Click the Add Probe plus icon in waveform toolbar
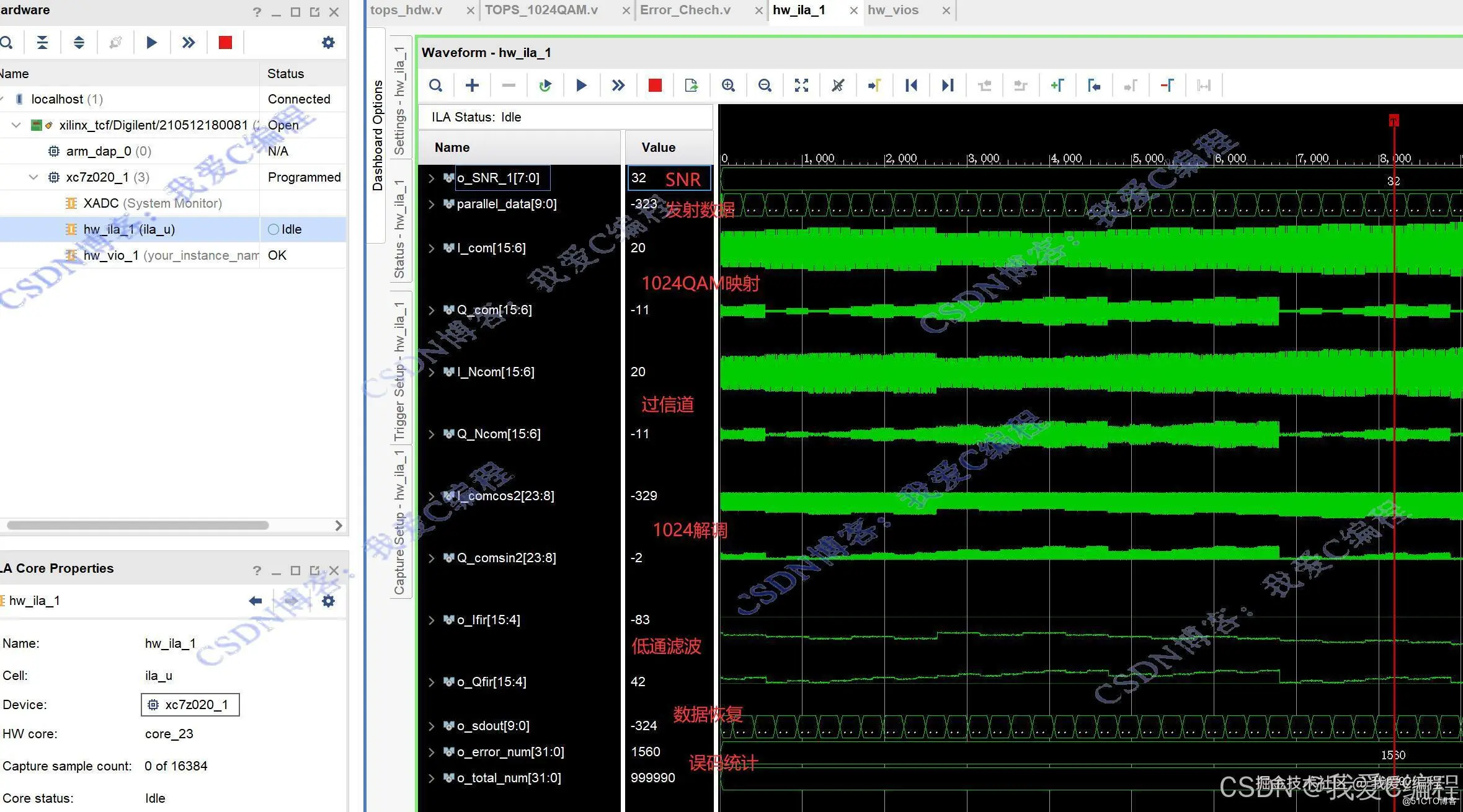This screenshot has width=1463, height=812. (472, 86)
